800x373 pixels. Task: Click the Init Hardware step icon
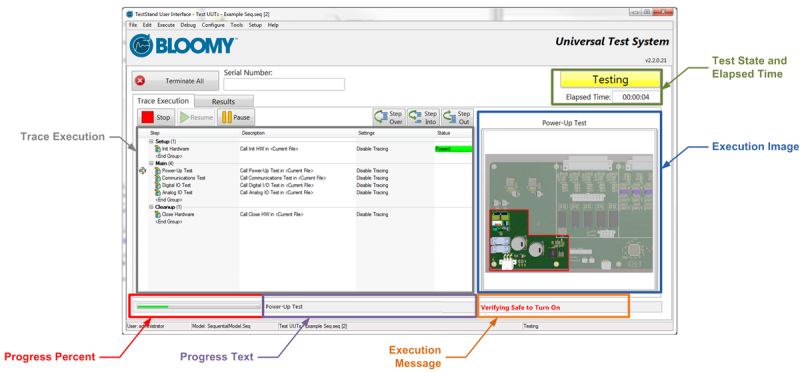[158, 148]
